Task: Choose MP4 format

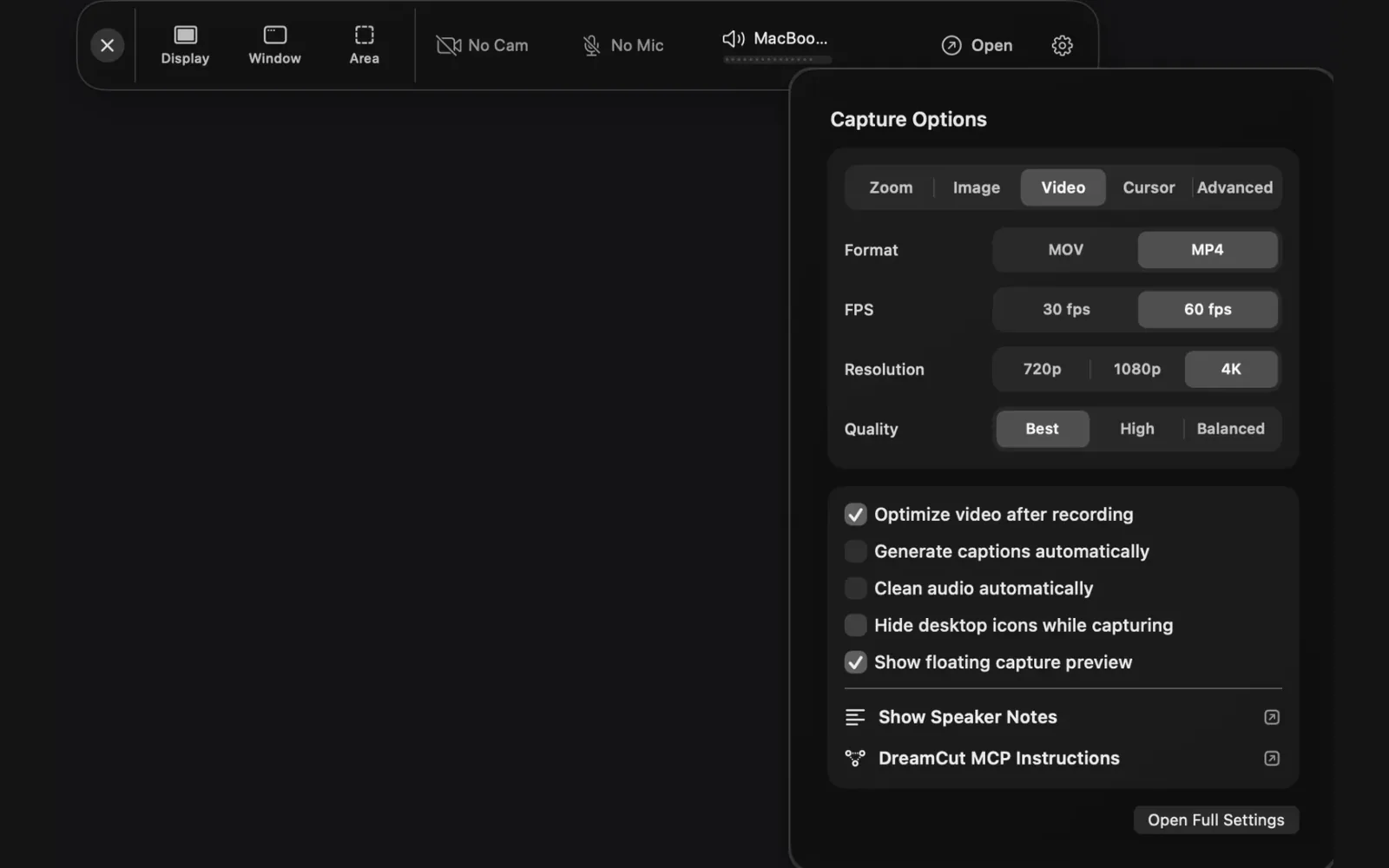Action: pos(1208,250)
